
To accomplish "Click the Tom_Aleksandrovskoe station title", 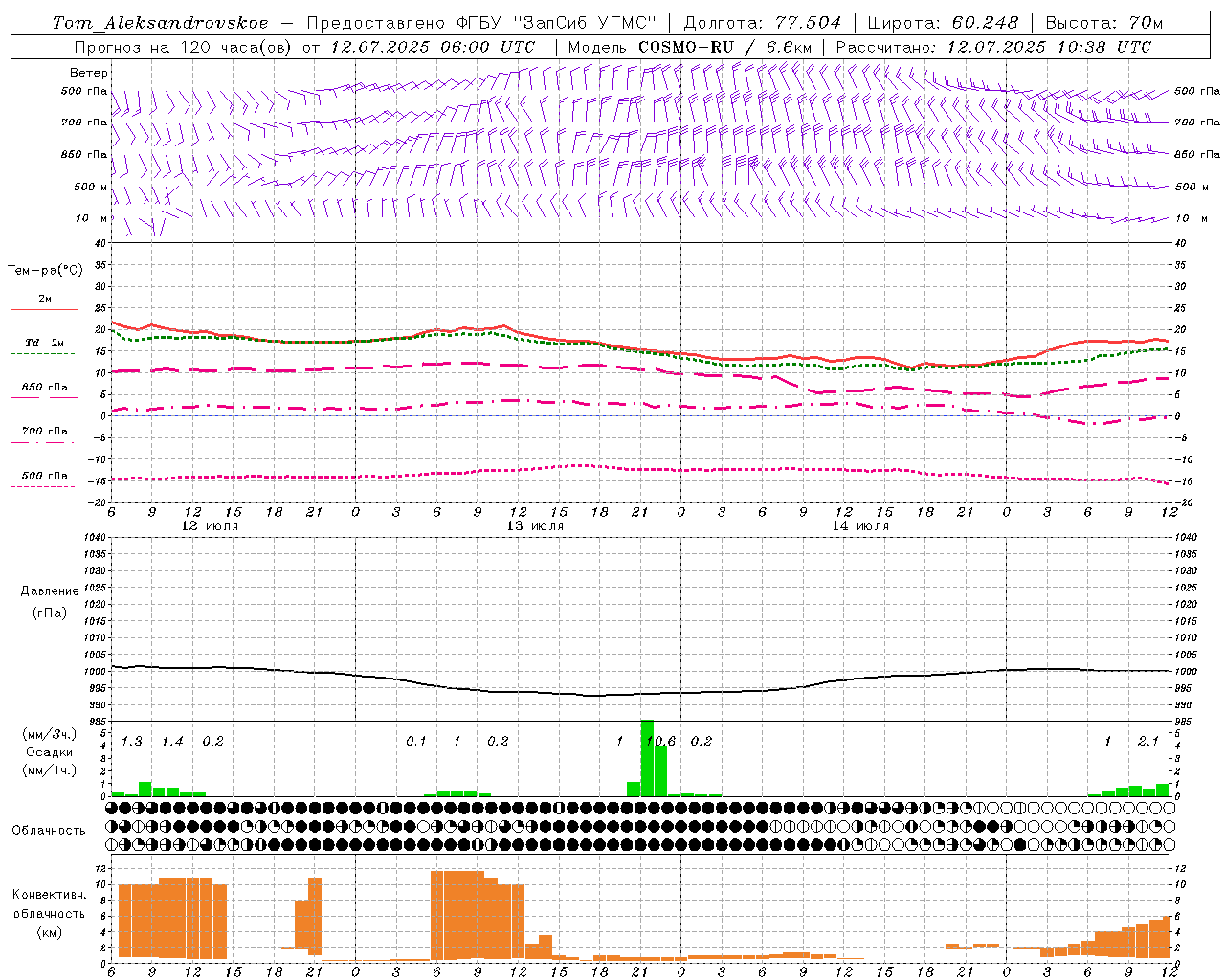I will point(160,23).
